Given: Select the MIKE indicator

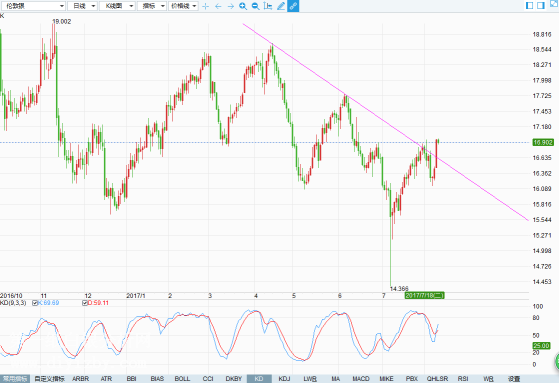Looking at the screenshot, I should 386,379.
